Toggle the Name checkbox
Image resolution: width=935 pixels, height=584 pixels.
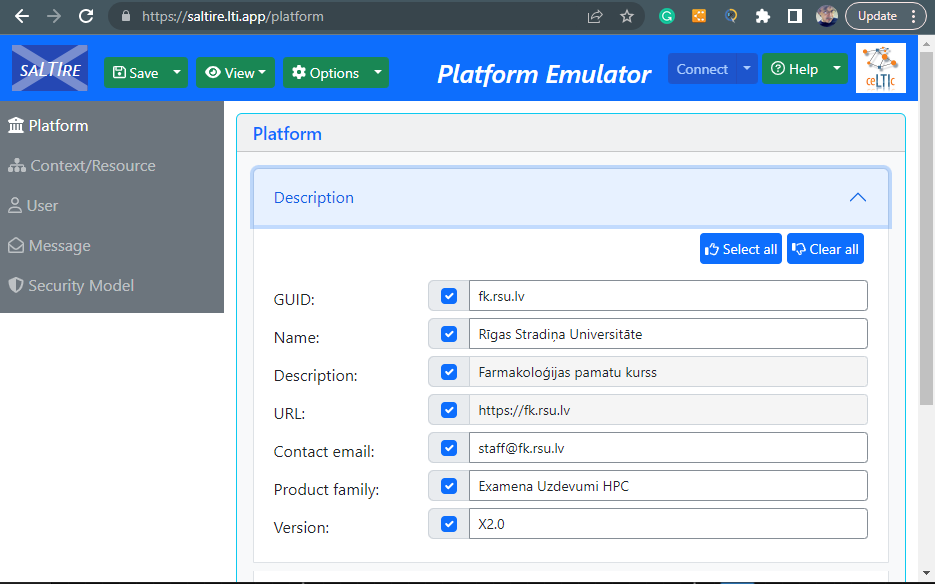pyautogui.click(x=449, y=334)
